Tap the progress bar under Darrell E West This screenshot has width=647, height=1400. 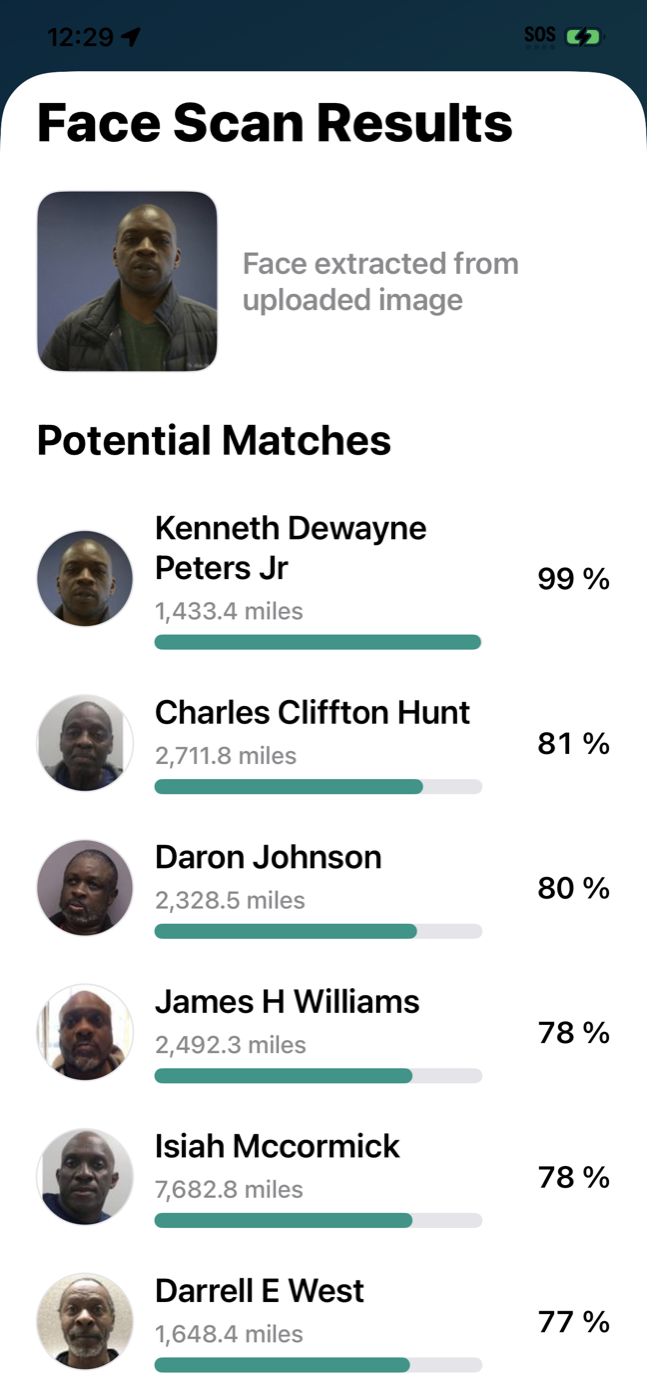(318, 1364)
